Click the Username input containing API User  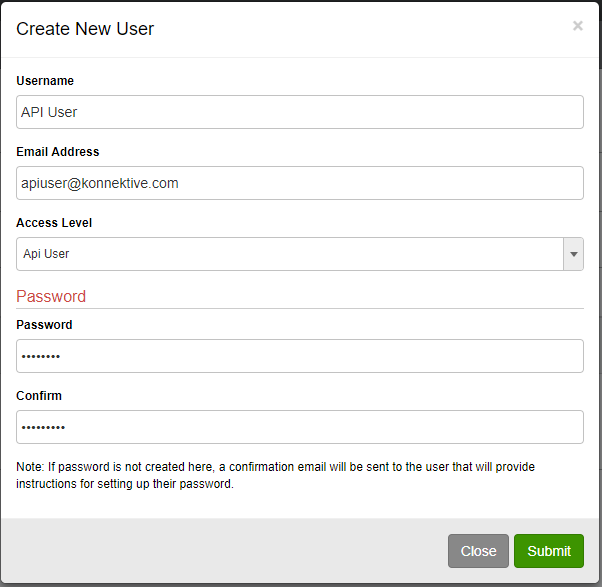pos(299,112)
